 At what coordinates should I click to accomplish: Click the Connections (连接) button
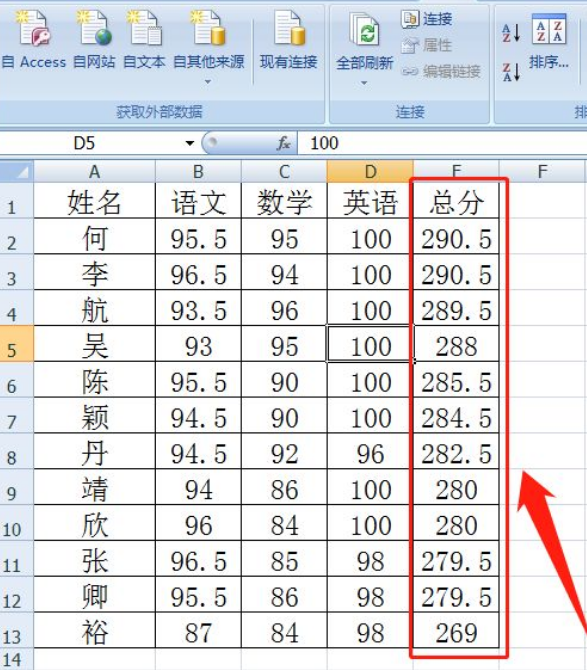[426, 19]
